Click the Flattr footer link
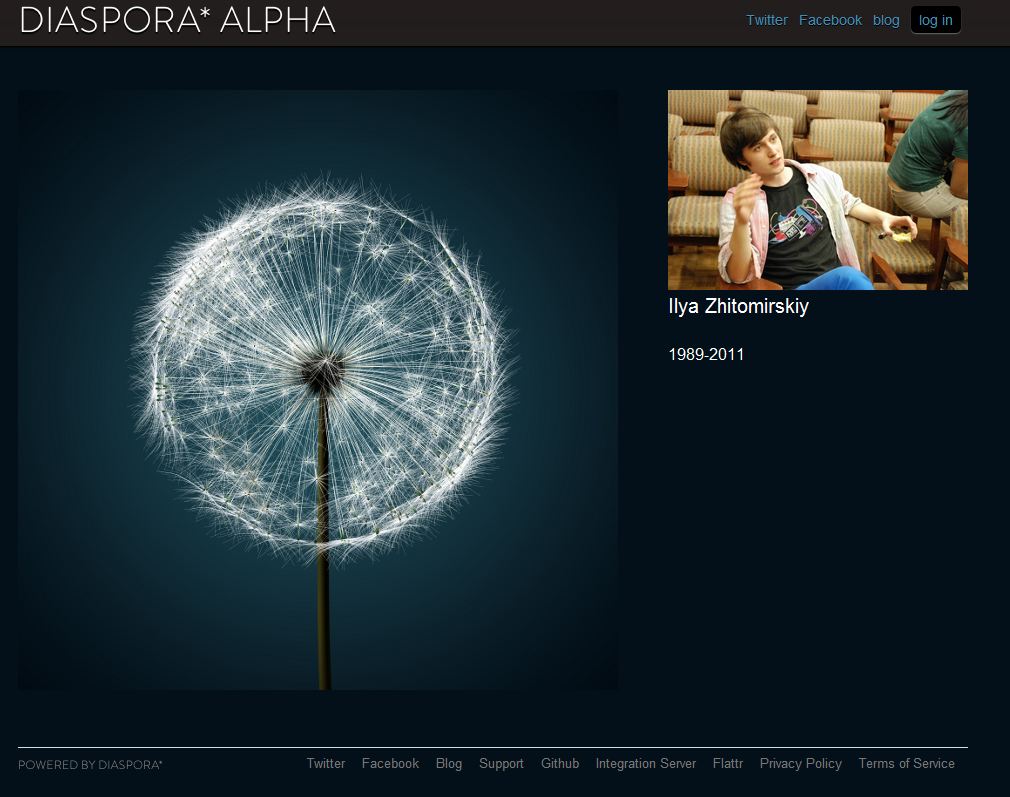Screen dimensions: 1010x797 [x=727, y=763]
